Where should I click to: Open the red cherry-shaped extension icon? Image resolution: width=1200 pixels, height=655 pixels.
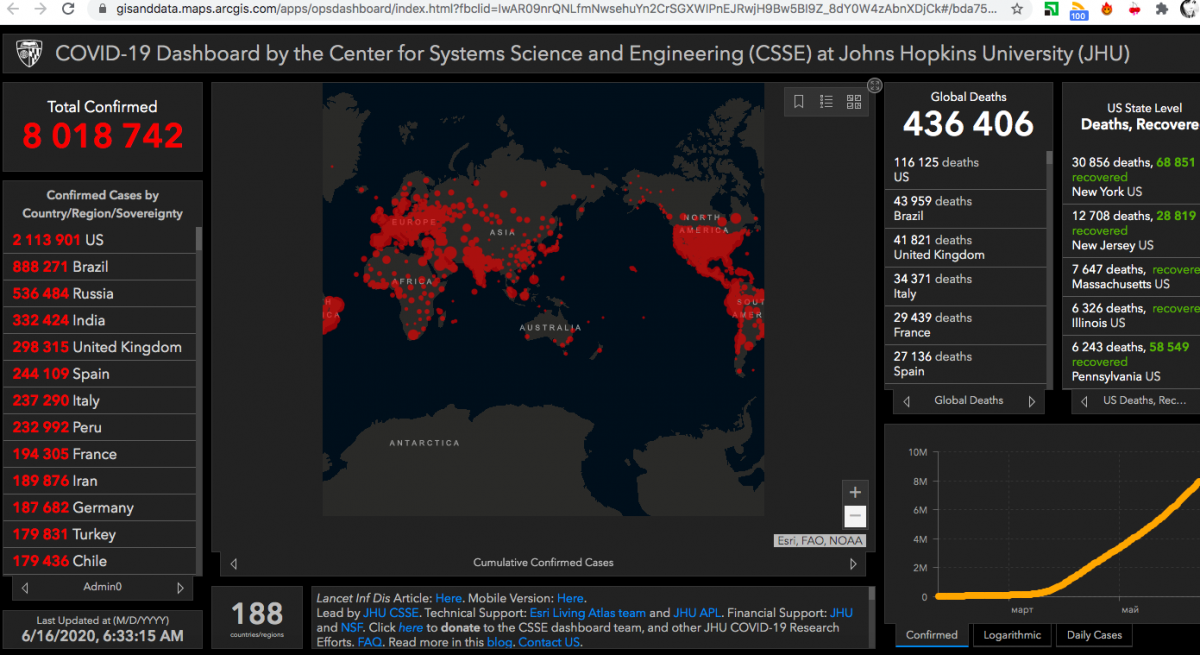tap(1134, 9)
